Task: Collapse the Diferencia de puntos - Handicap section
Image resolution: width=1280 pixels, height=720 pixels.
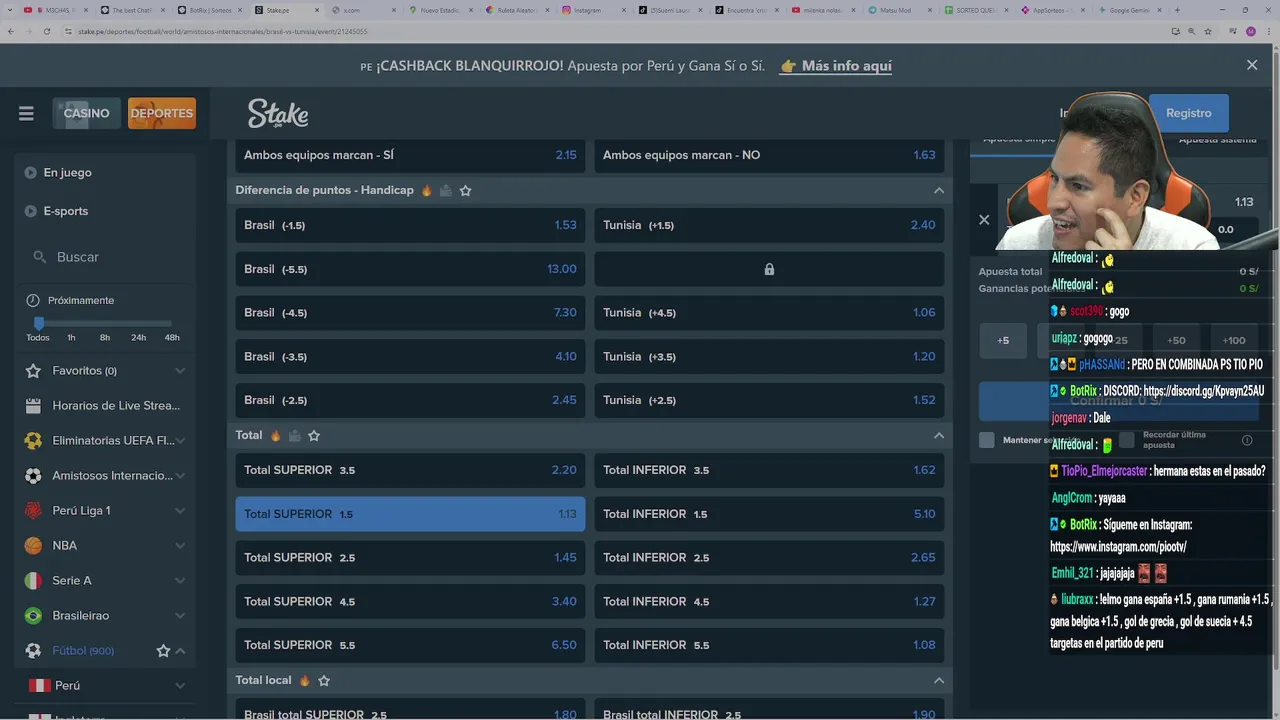Action: 938,190
